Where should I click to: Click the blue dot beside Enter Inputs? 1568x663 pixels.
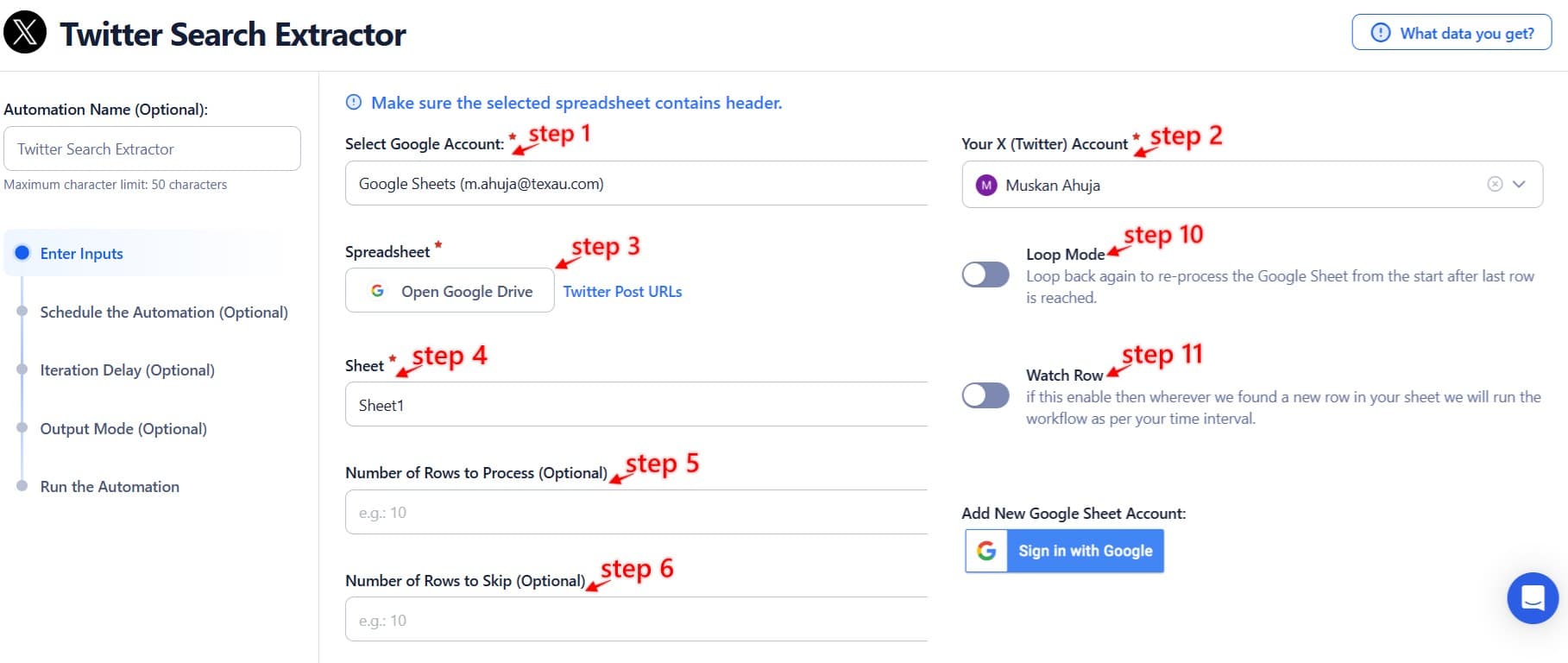click(x=22, y=253)
